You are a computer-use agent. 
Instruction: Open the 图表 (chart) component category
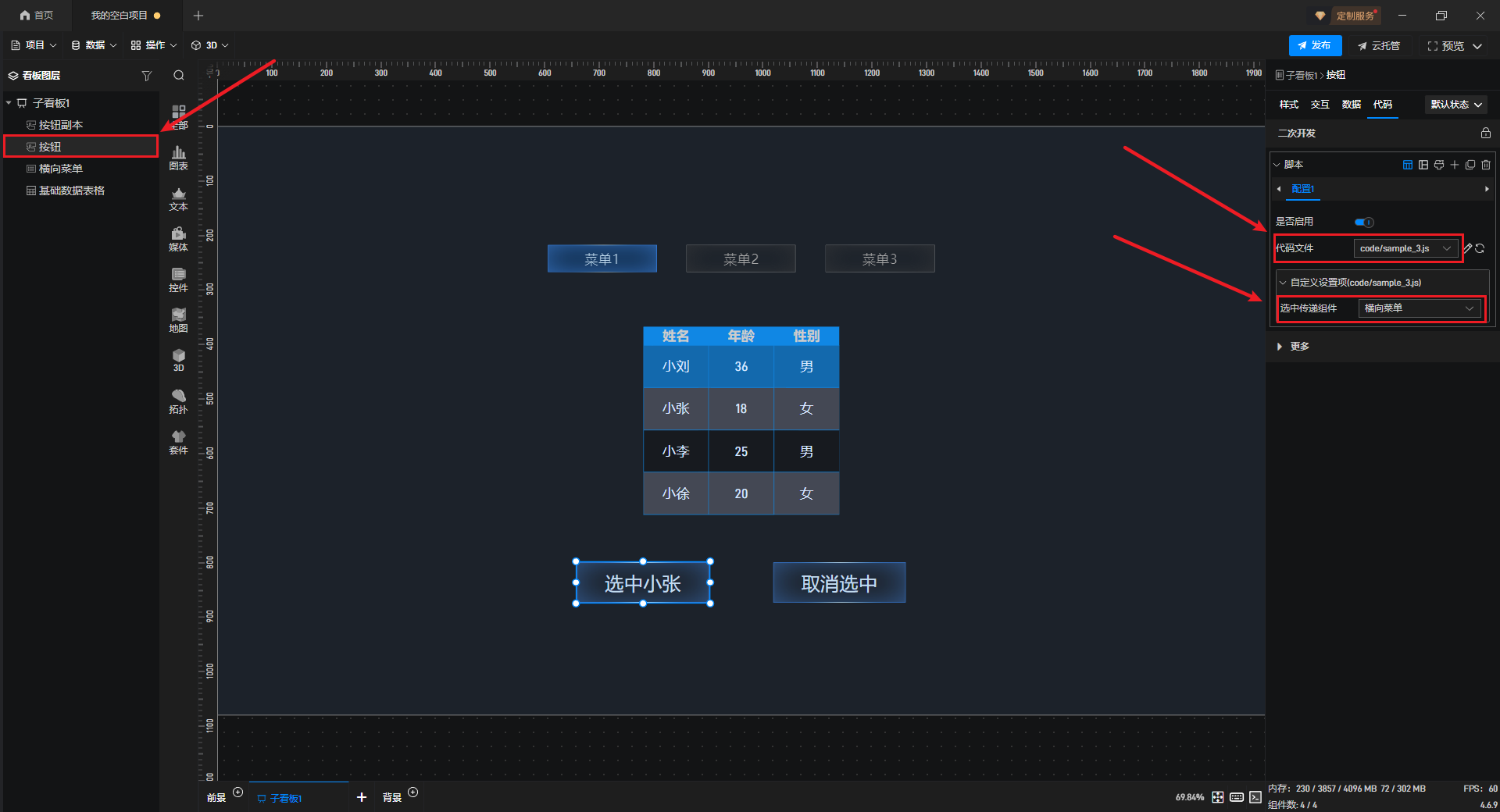178,157
